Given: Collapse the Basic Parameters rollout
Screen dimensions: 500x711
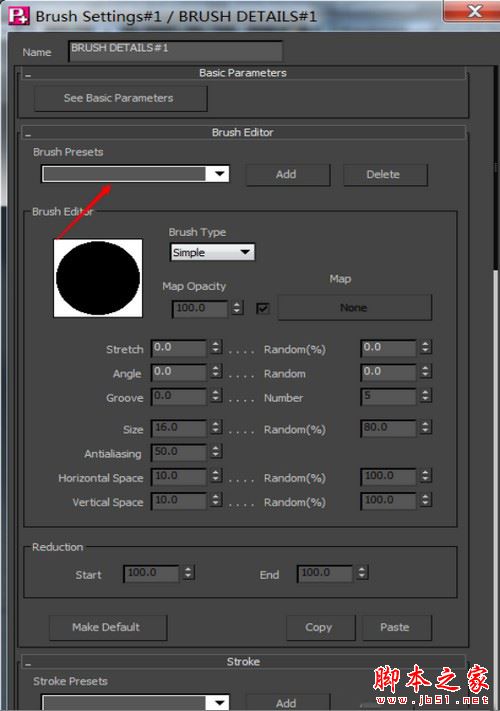Looking at the screenshot, I should point(28,76).
